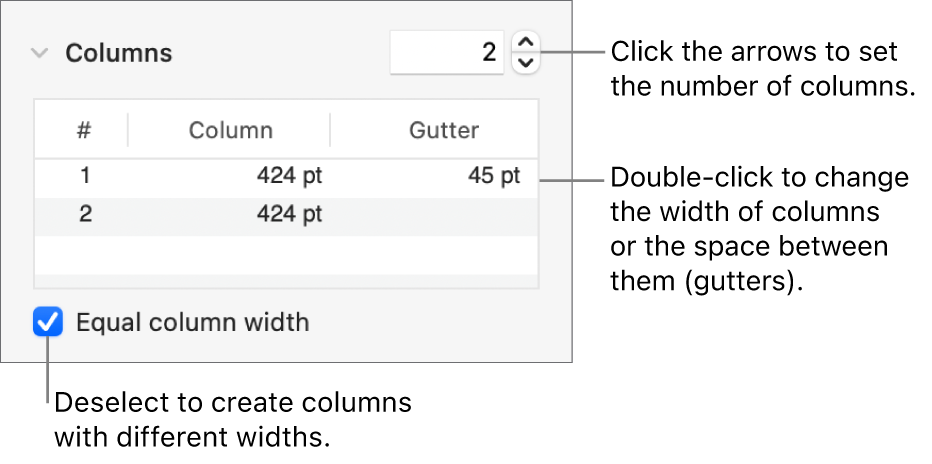Click the up arrow of the columns stepper
The width and height of the screenshot is (932, 464).
(526, 42)
